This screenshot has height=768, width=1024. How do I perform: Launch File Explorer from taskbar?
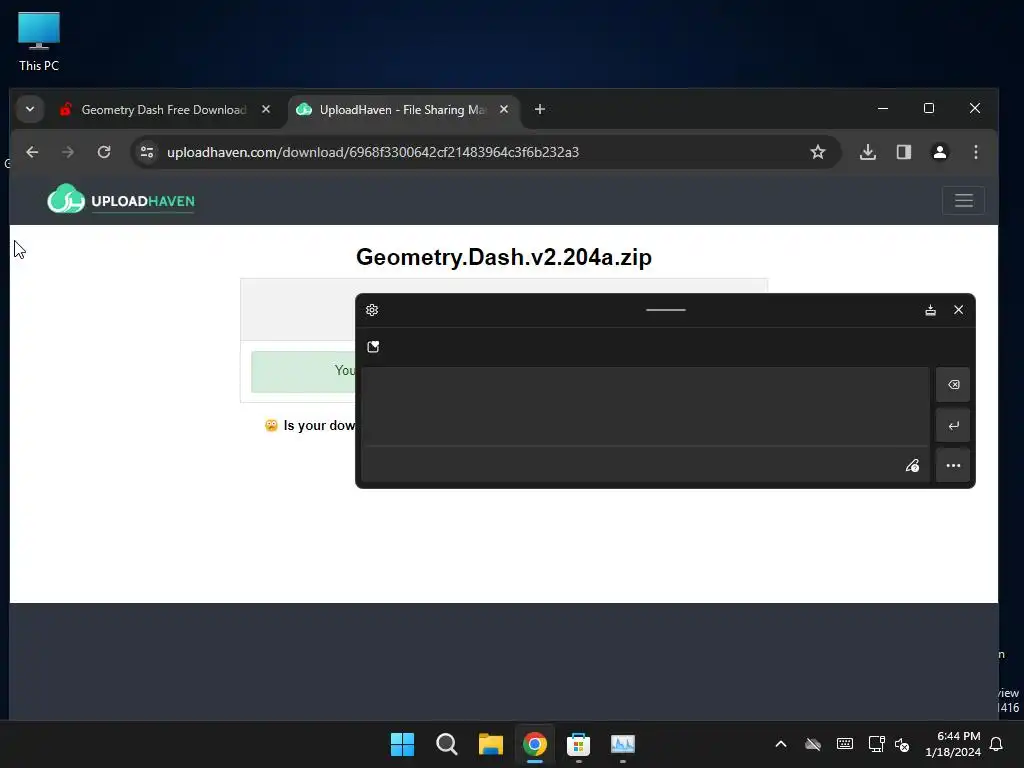point(490,744)
